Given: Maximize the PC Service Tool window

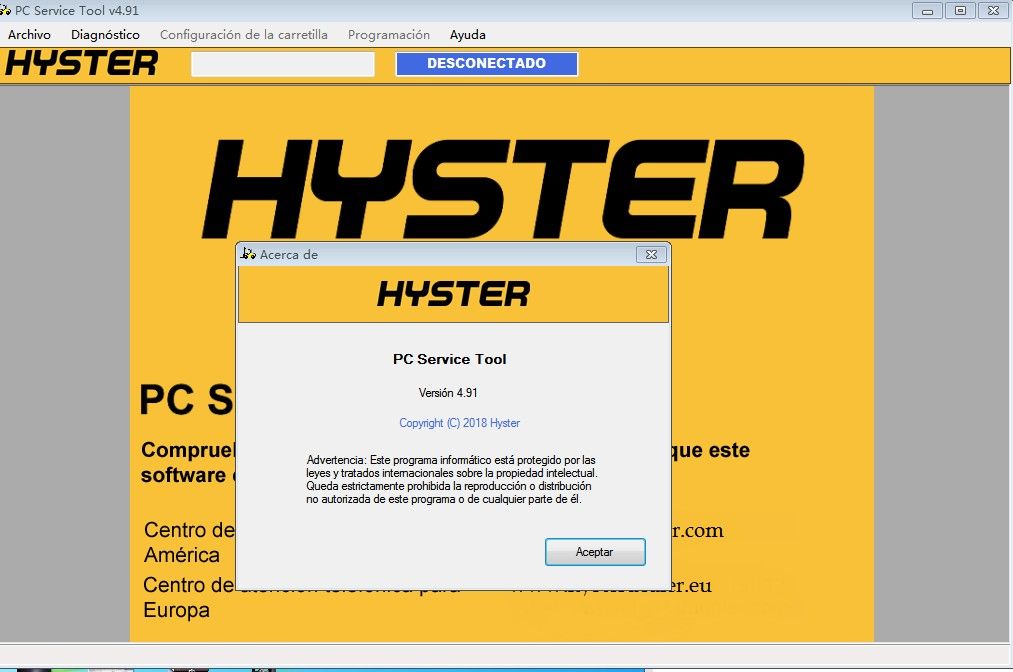Looking at the screenshot, I should (961, 11).
